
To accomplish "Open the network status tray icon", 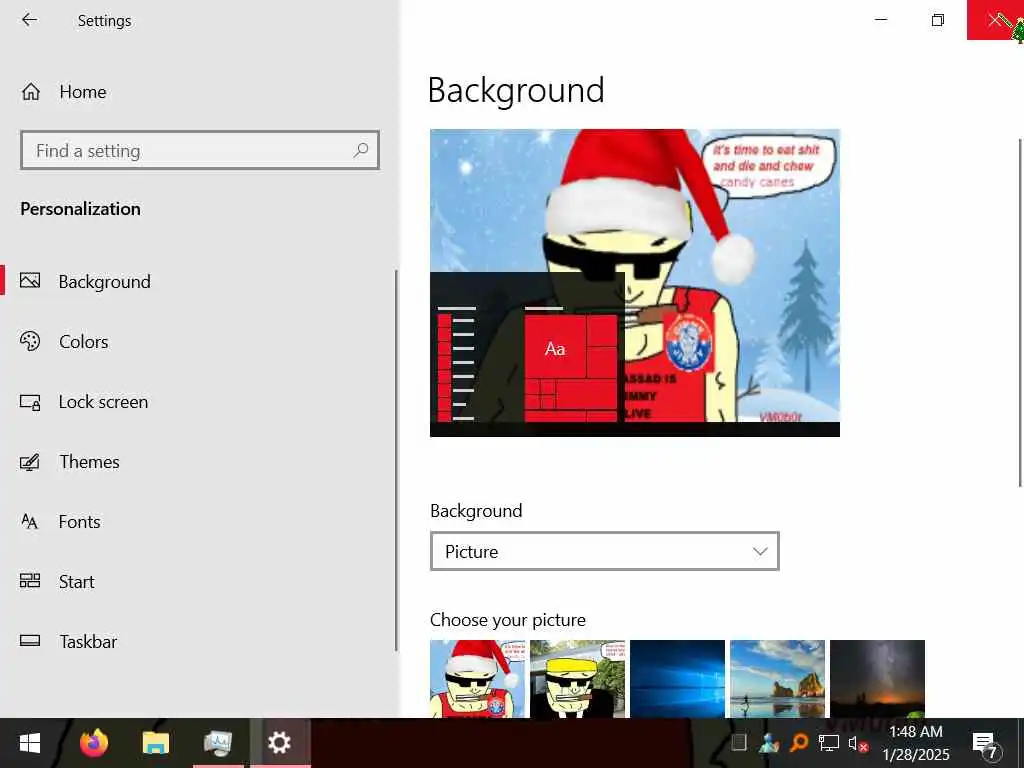I will [829, 743].
